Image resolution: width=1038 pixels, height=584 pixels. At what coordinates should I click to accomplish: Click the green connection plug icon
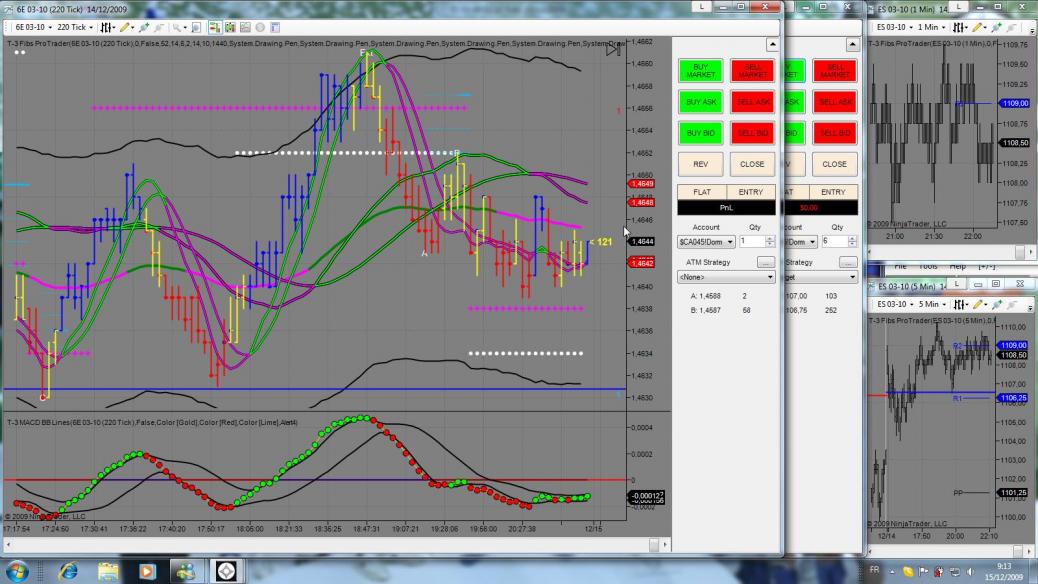144,27
